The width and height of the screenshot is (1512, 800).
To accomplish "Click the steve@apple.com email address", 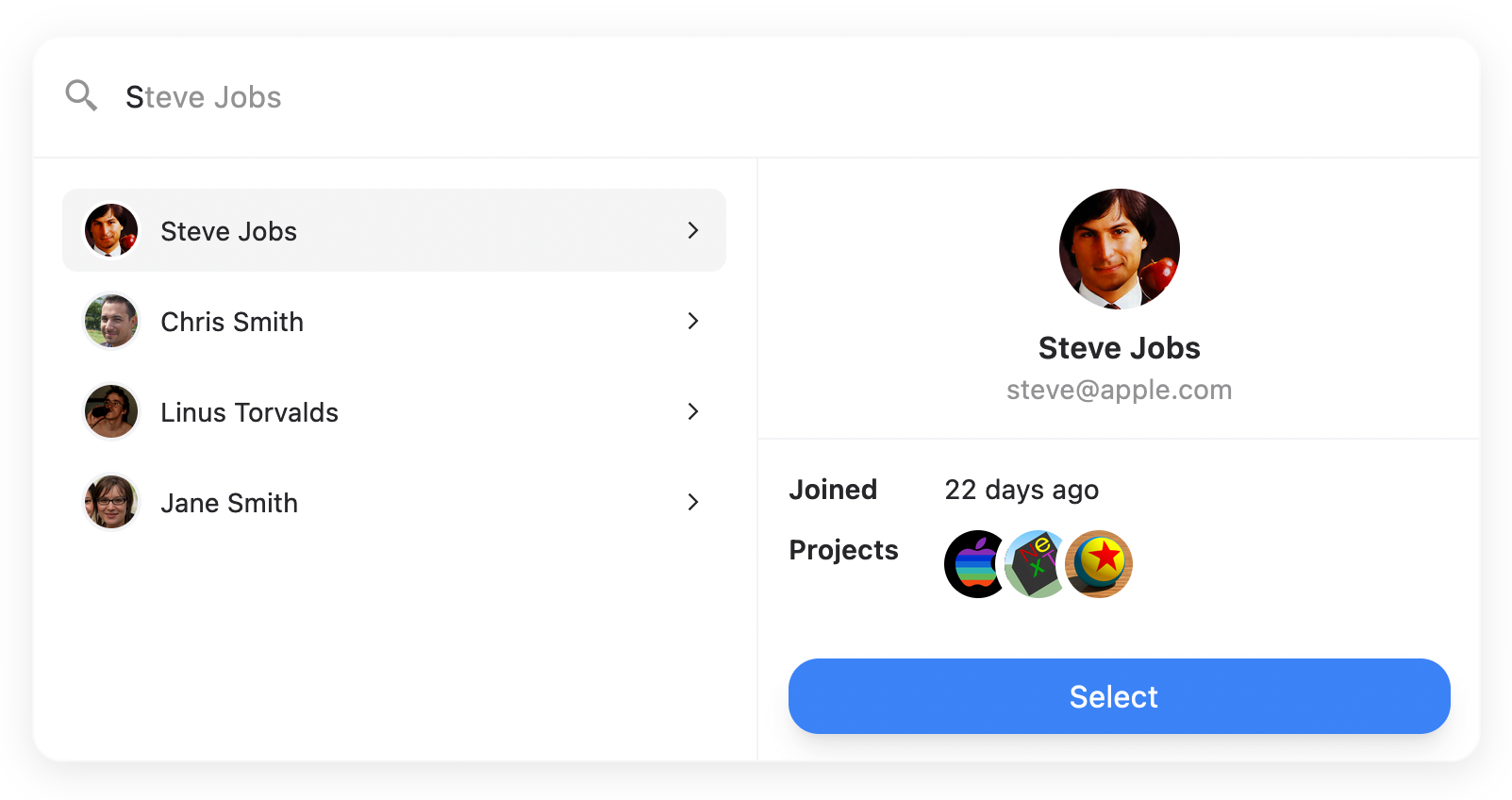I will pyautogui.click(x=1119, y=390).
